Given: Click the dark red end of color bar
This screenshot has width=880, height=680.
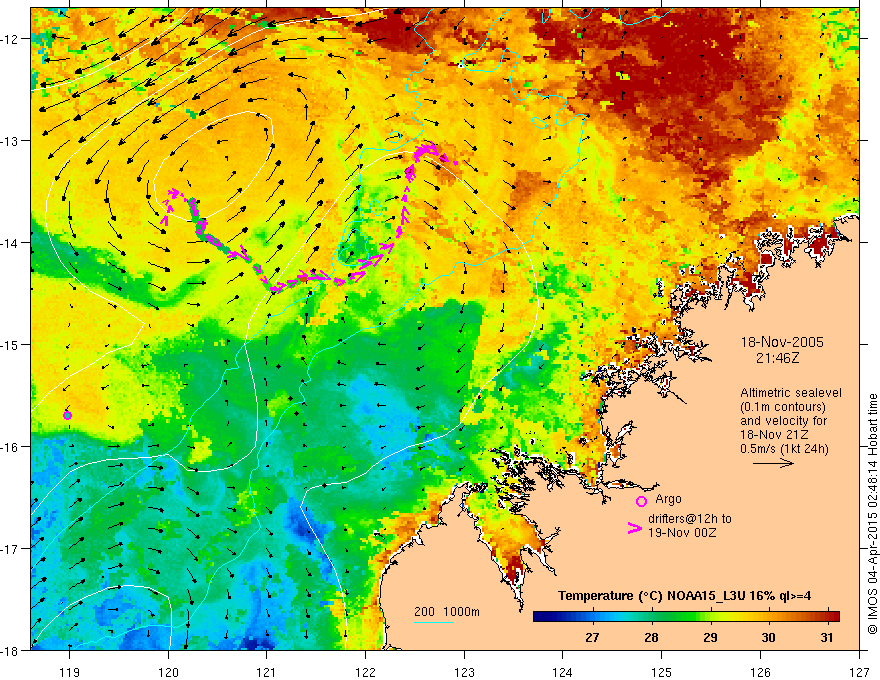Looking at the screenshot, I should [833, 617].
